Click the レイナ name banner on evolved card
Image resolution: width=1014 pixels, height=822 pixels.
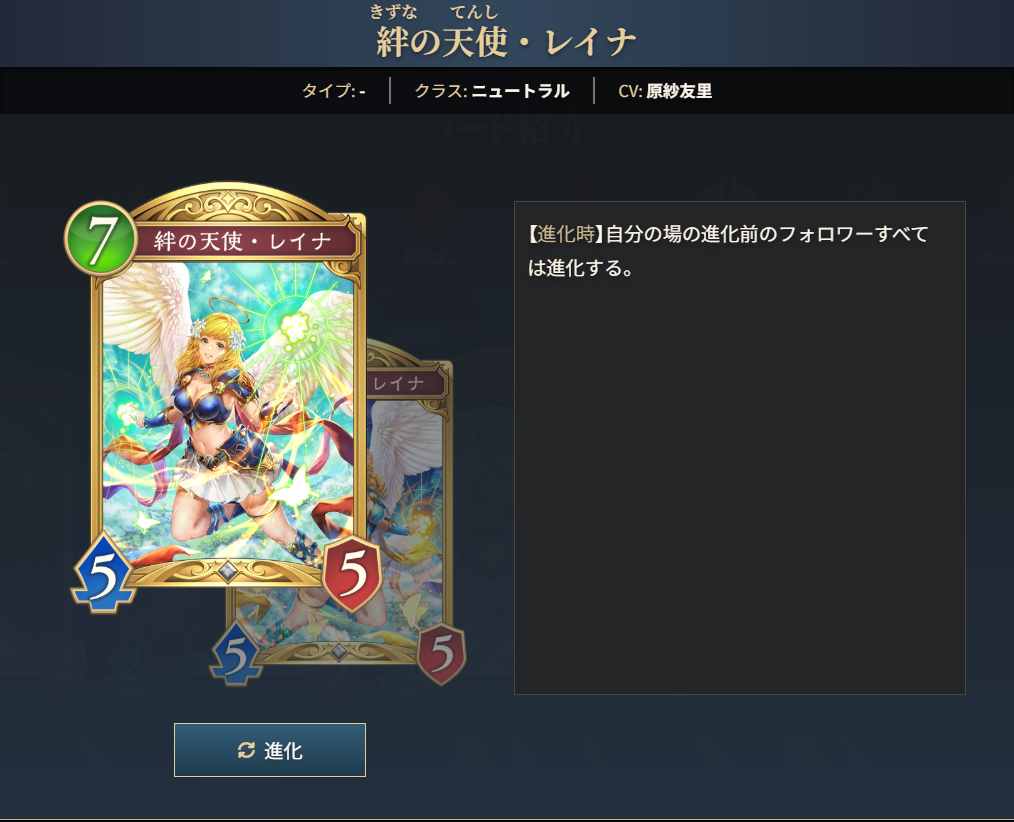(407, 383)
